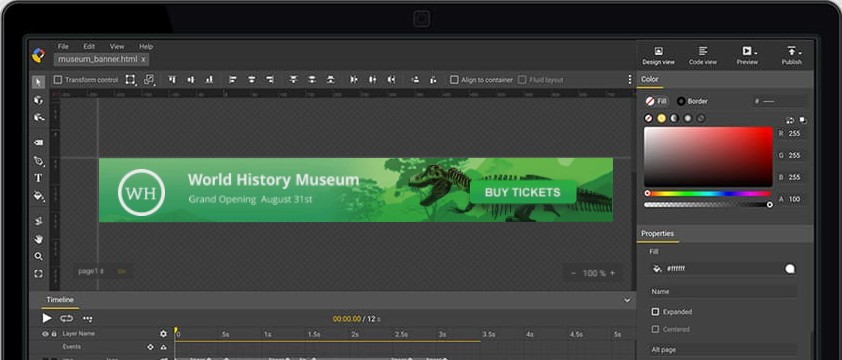Image resolution: width=842 pixels, height=360 pixels.
Task: Zoom in with the plus button
Action: 612,273
